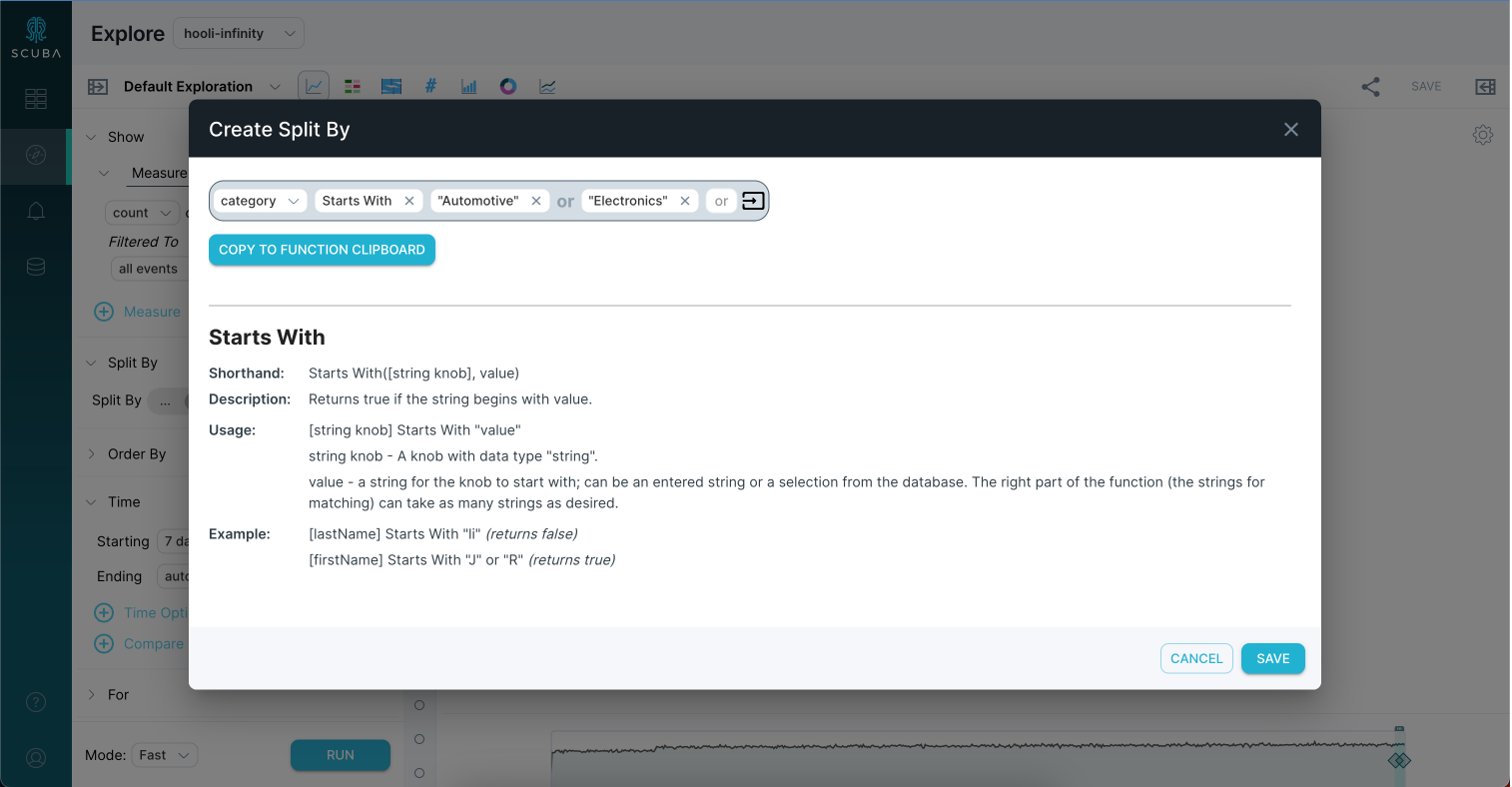Click the Starts With function chip label

tap(357, 201)
